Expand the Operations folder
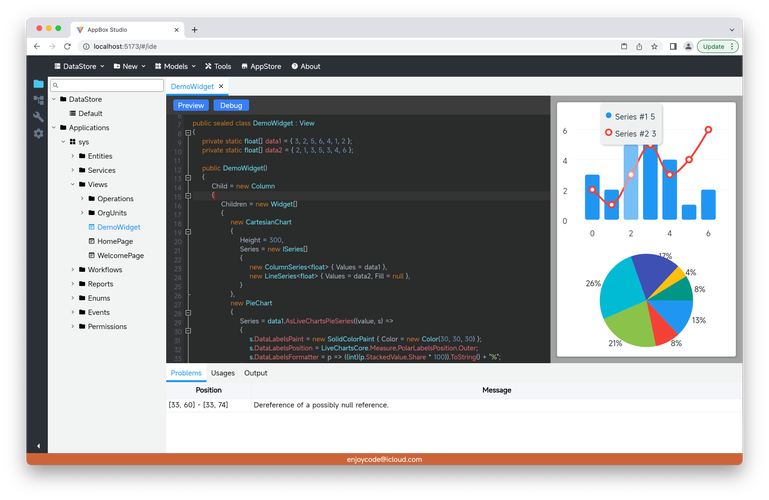Image resolution: width=769 pixels, height=500 pixels. pyautogui.click(x=82, y=199)
